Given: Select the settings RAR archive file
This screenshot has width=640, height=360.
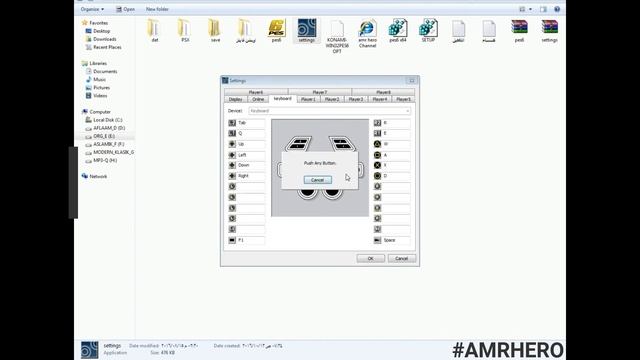Looking at the screenshot, I should 549,31.
